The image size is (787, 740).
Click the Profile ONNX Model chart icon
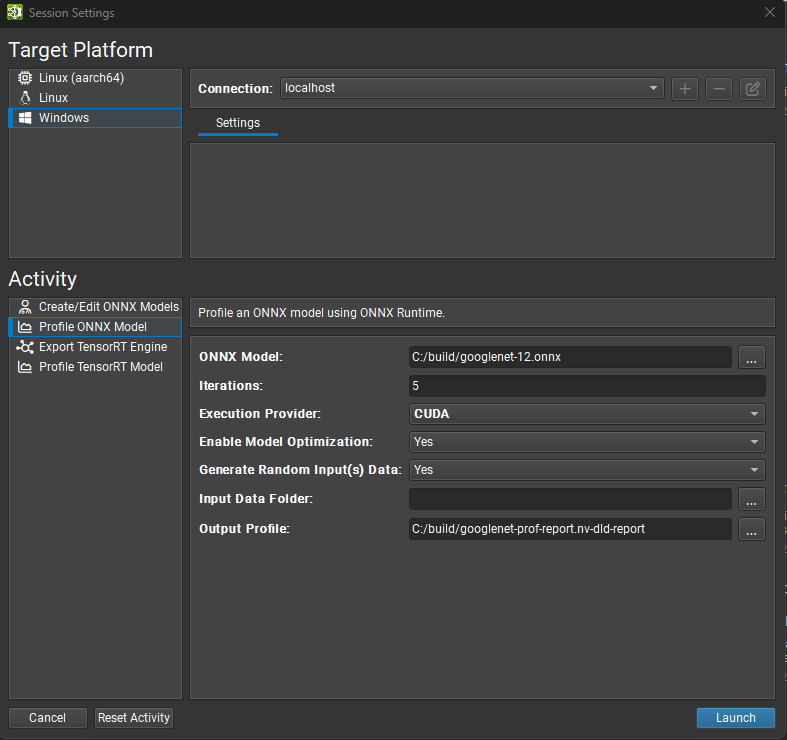[25, 327]
